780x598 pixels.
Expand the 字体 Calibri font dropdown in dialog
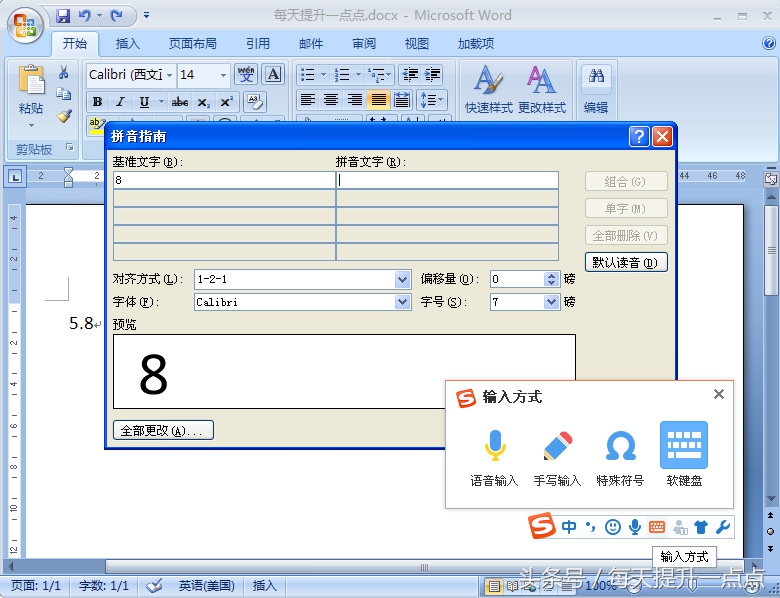pyautogui.click(x=402, y=302)
